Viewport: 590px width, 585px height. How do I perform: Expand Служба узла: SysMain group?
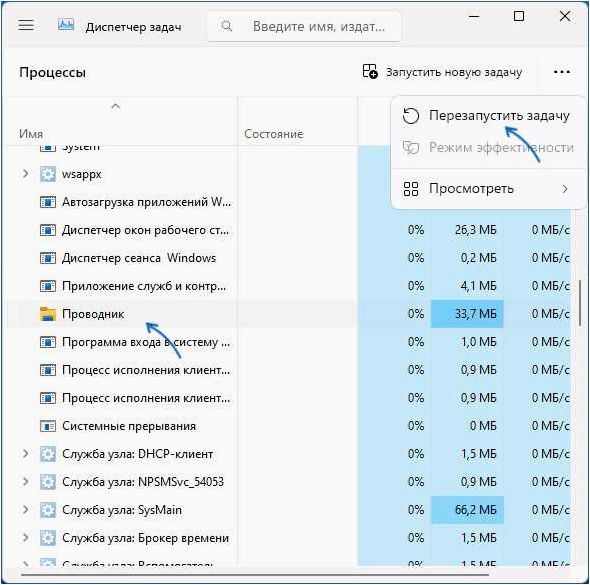(x=25, y=510)
